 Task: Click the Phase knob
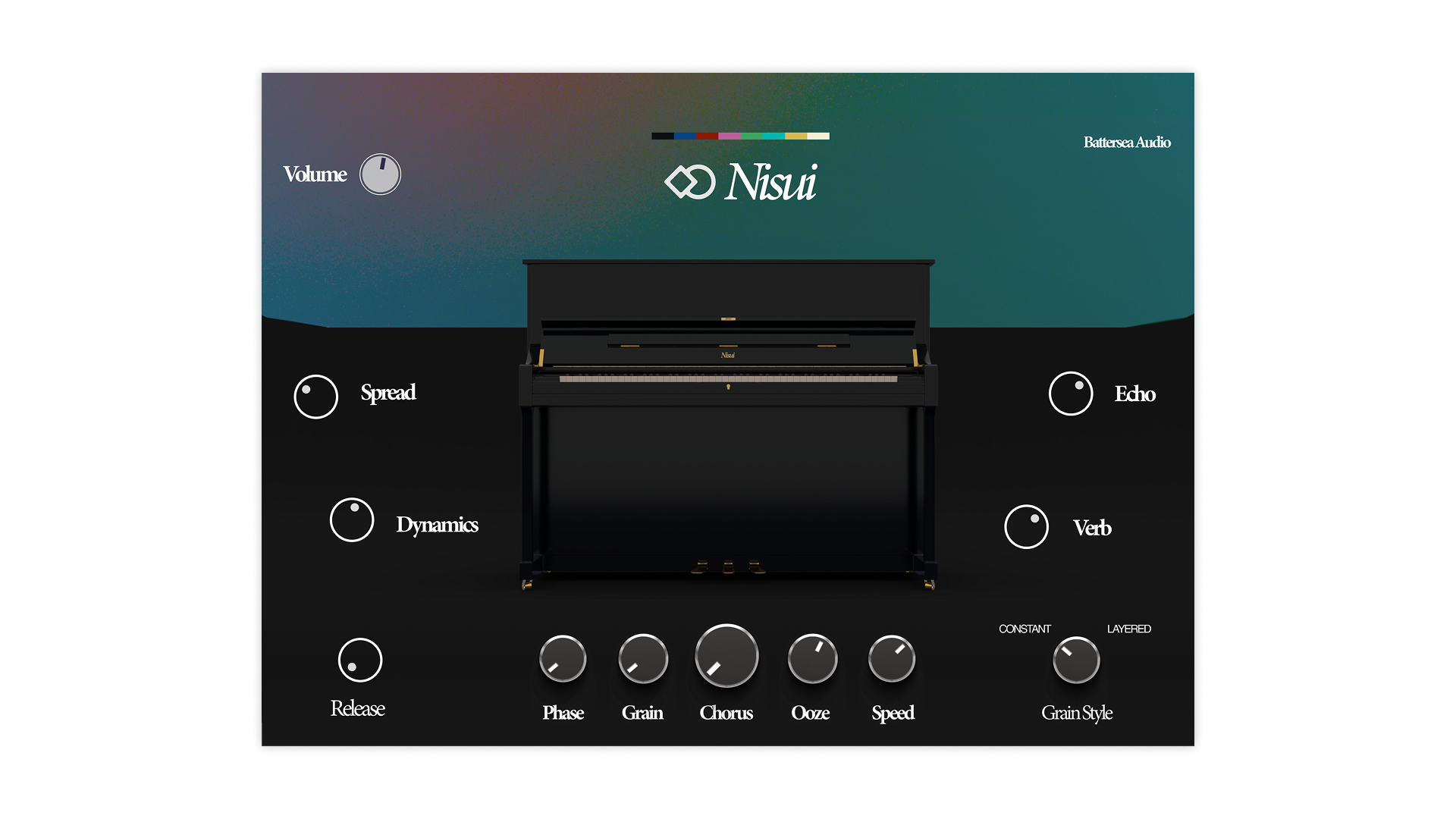(x=563, y=658)
